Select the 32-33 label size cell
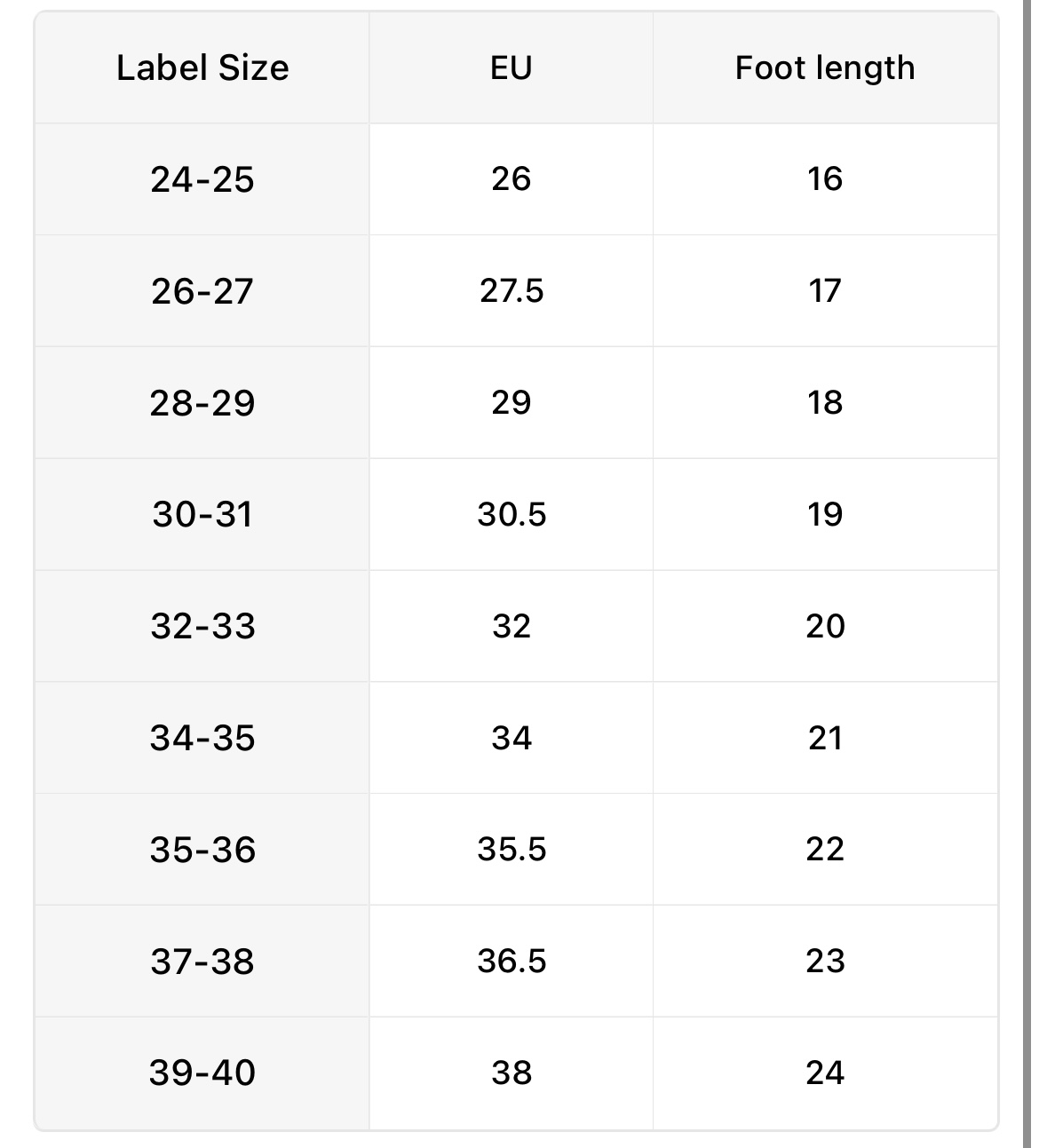Screen dimensions: 1039x1148 point(202,627)
